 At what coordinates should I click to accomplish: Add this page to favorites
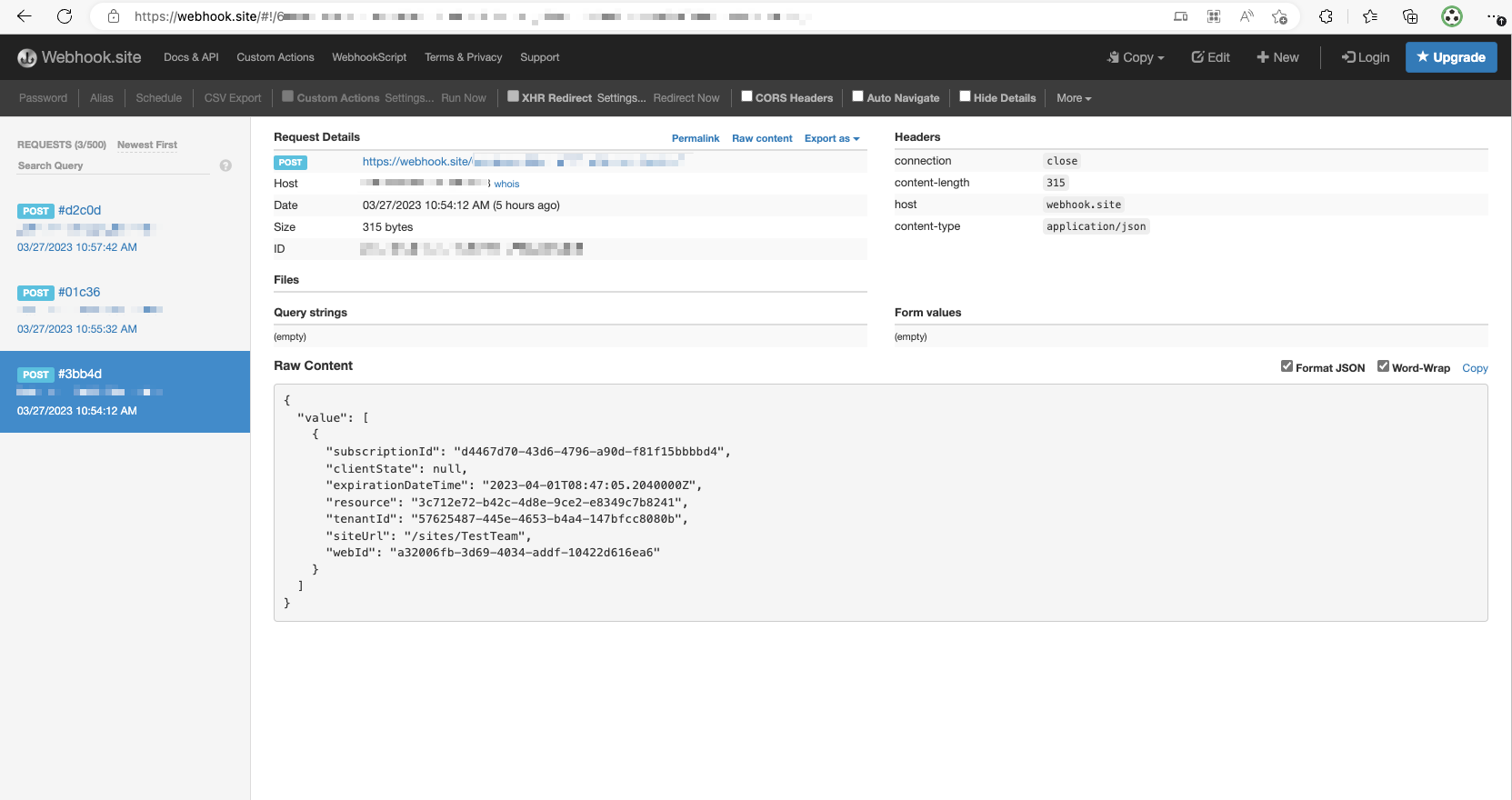(x=1279, y=16)
